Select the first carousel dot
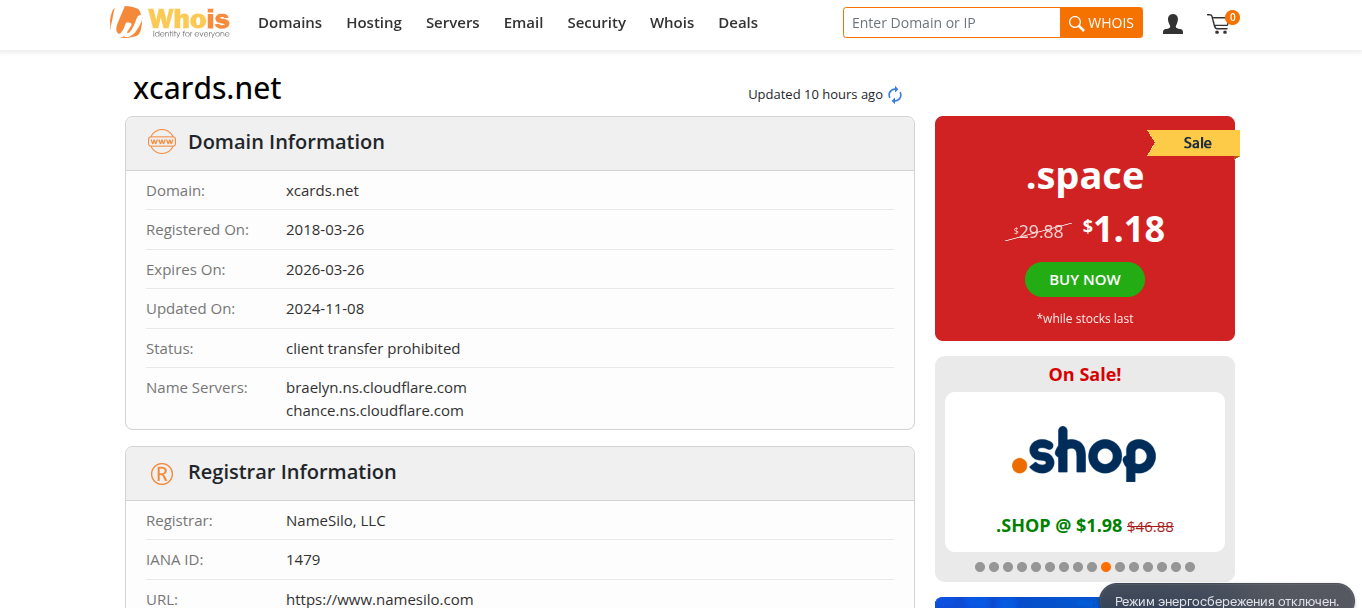The height and width of the screenshot is (608, 1362). point(980,567)
